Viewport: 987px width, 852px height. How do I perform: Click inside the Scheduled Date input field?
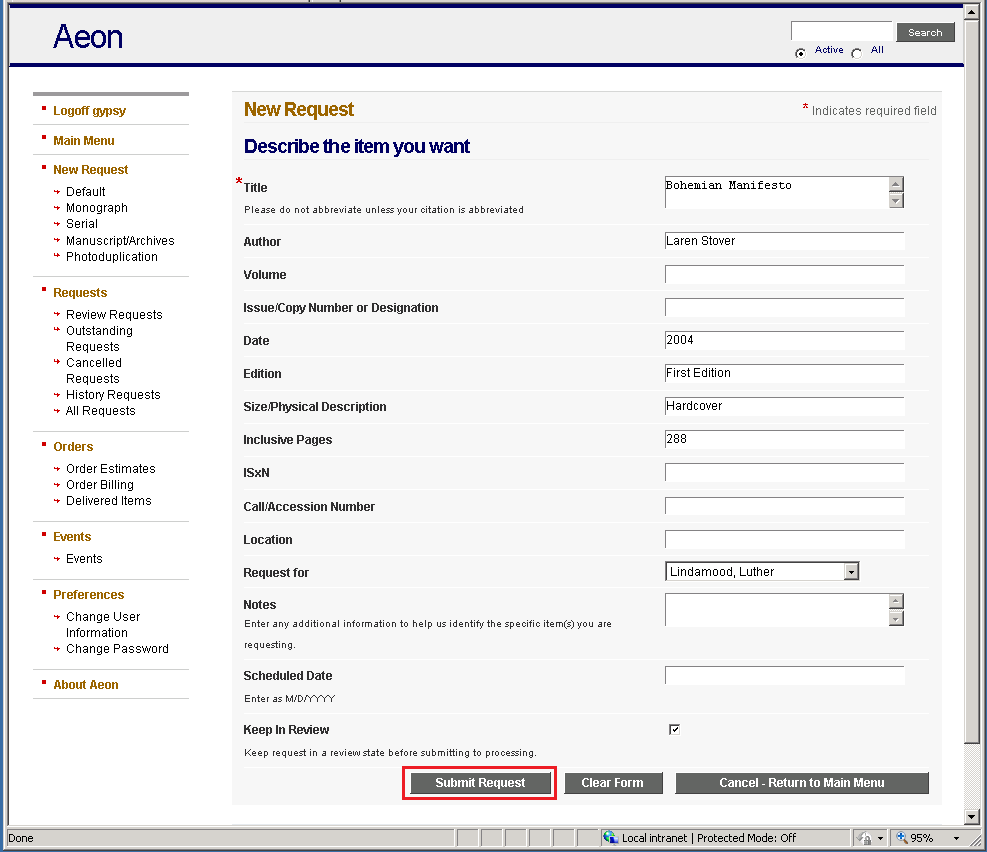point(784,674)
